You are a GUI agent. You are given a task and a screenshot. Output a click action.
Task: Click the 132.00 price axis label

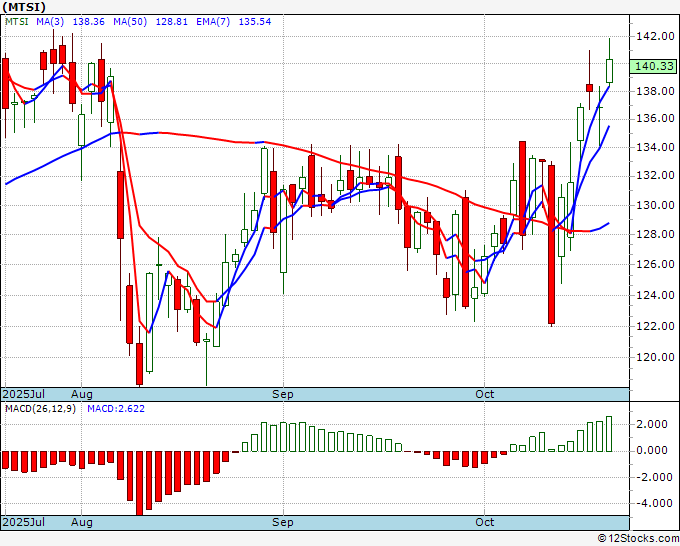point(655,176)
